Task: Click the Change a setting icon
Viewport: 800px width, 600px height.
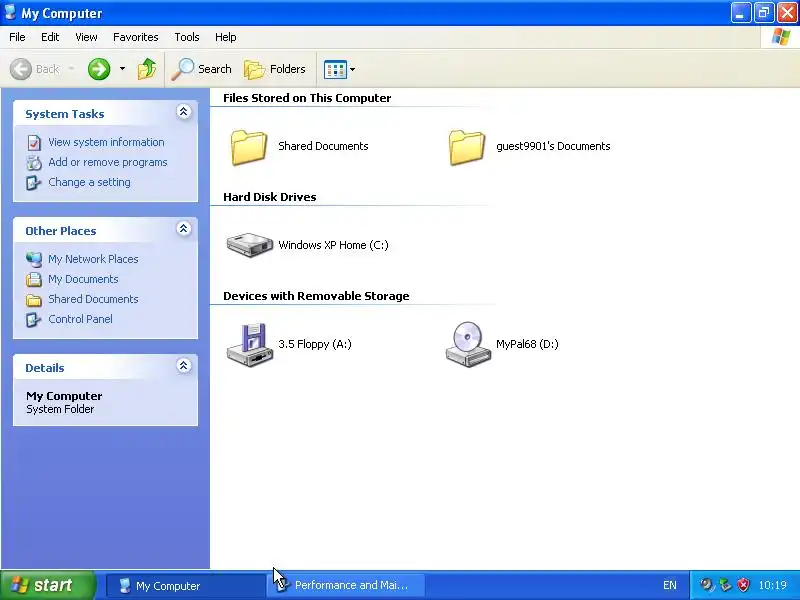Action: pos(34,183)
